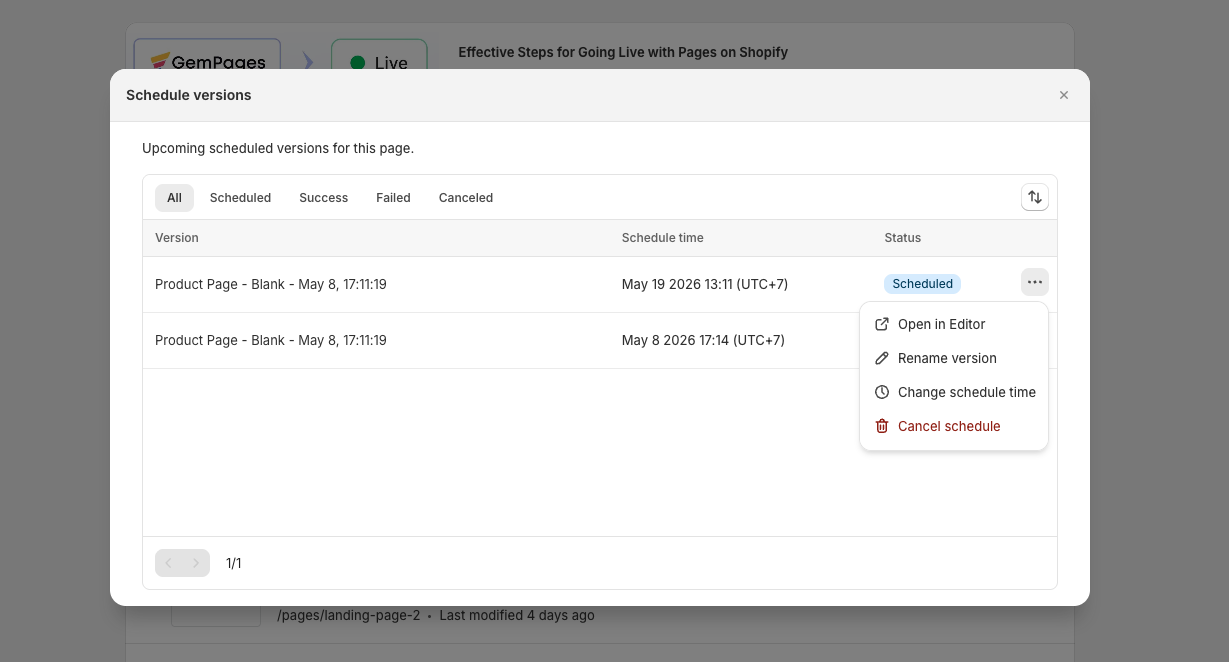Open Effective Steps for Going Live article
The image size is (1229, 662).
coord(623,52)
